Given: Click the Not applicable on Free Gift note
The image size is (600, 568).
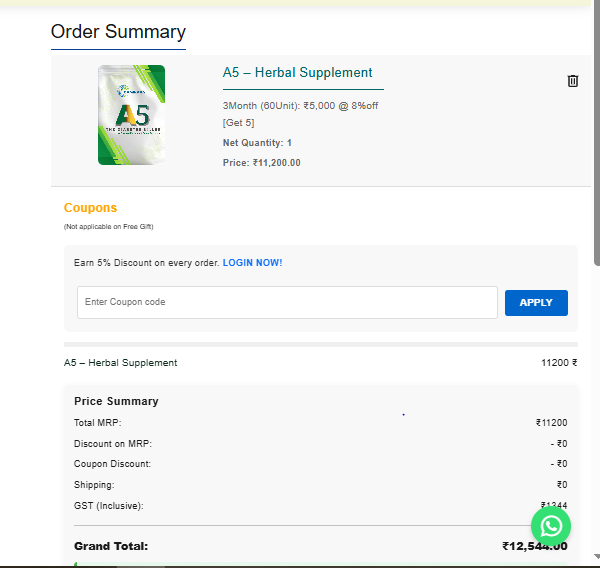Looking at the screenshot, I should [109, 227].
